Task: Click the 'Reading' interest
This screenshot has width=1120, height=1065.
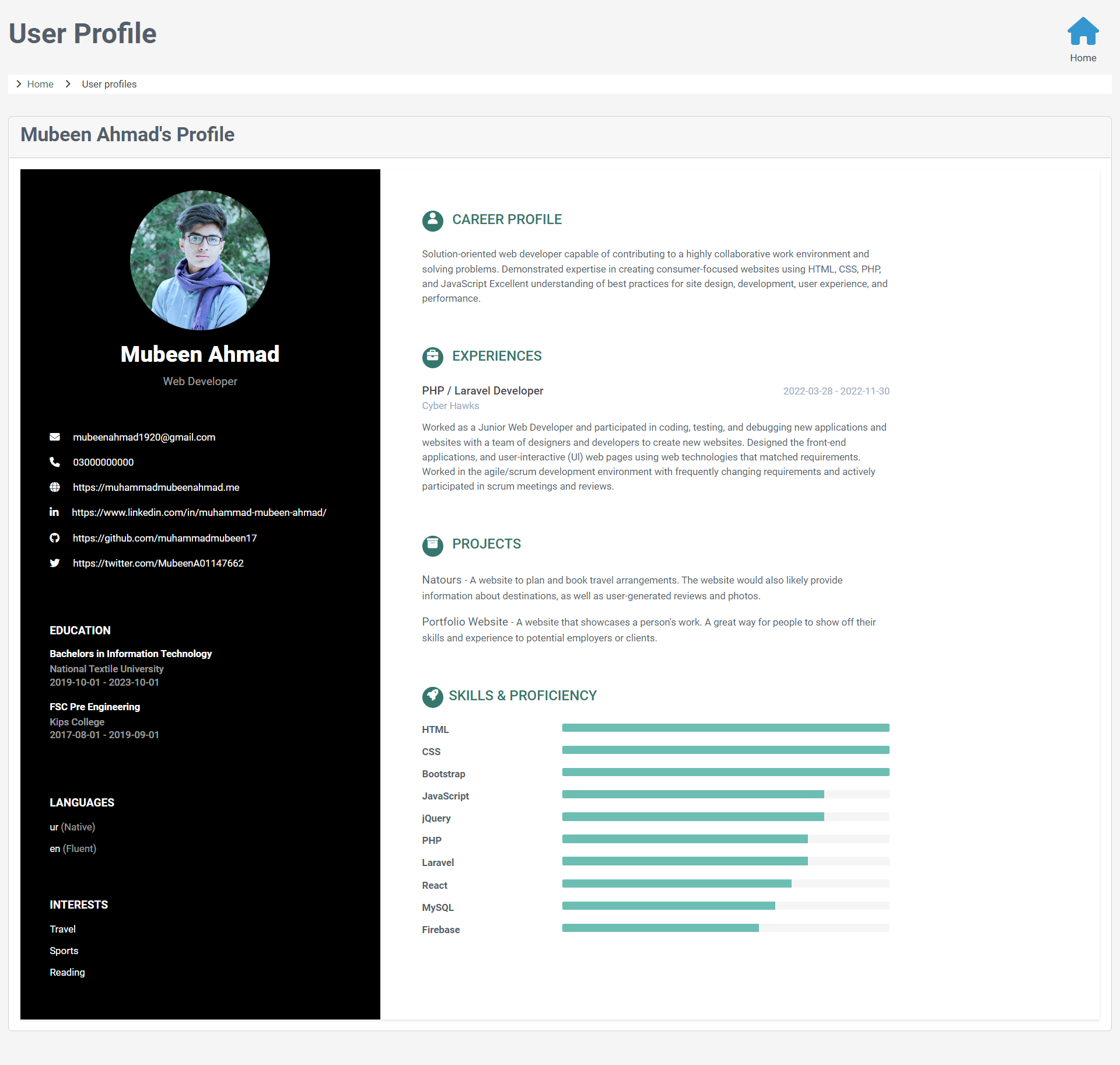Action: [x=67, y=972]
